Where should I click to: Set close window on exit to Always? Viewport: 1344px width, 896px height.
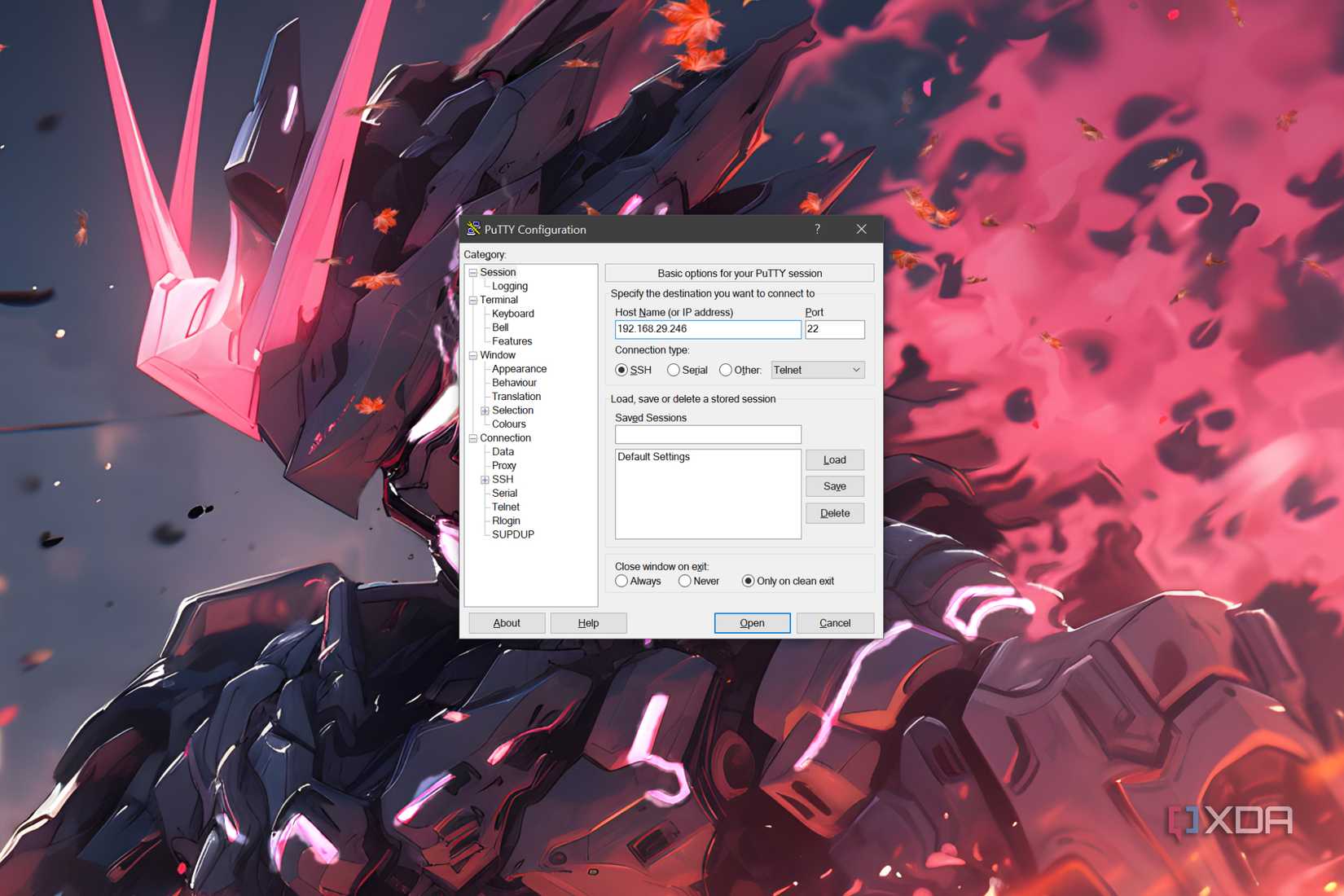click(621, 581)
